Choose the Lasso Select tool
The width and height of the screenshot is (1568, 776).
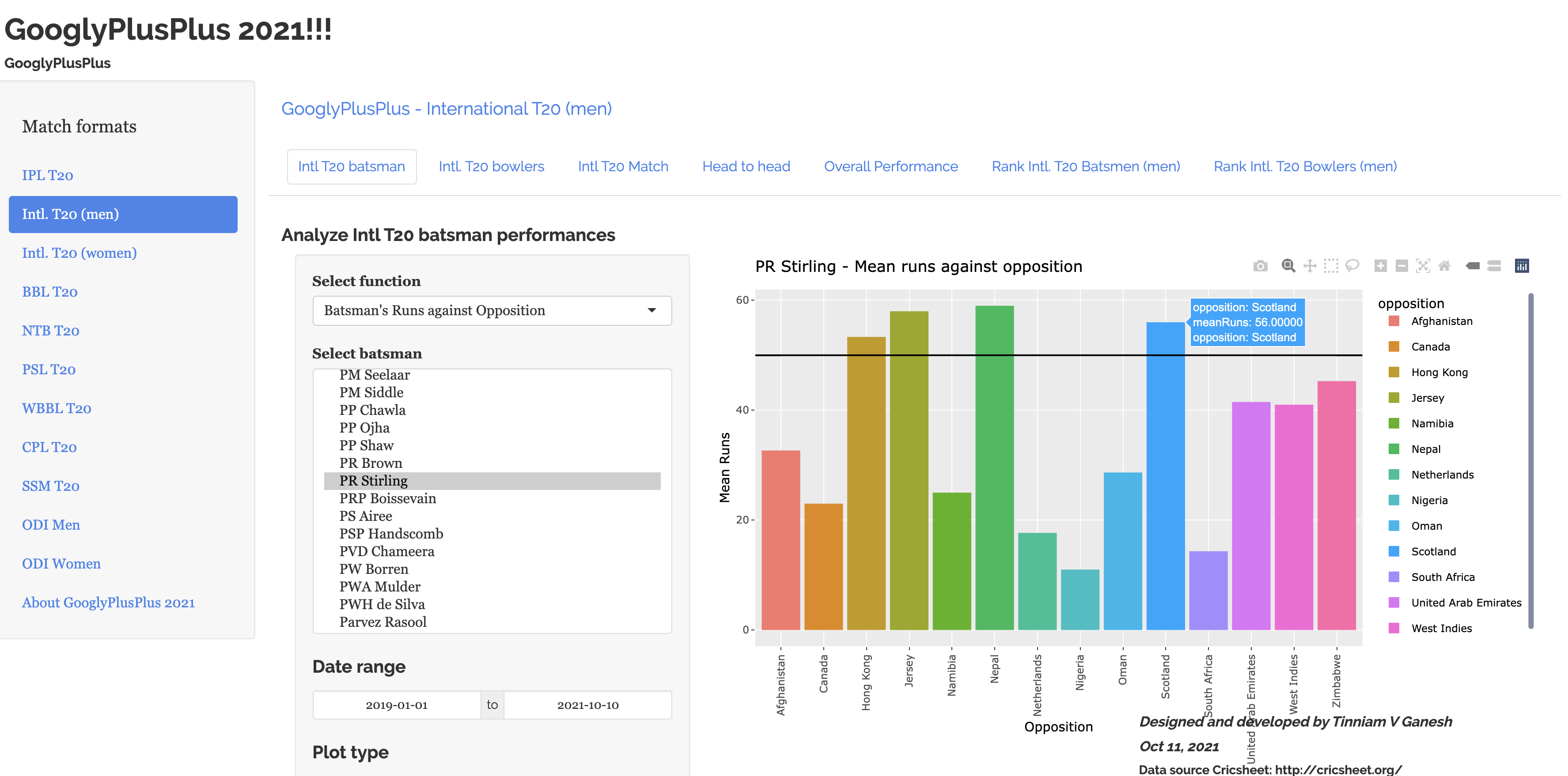(x=1352, y=266)
